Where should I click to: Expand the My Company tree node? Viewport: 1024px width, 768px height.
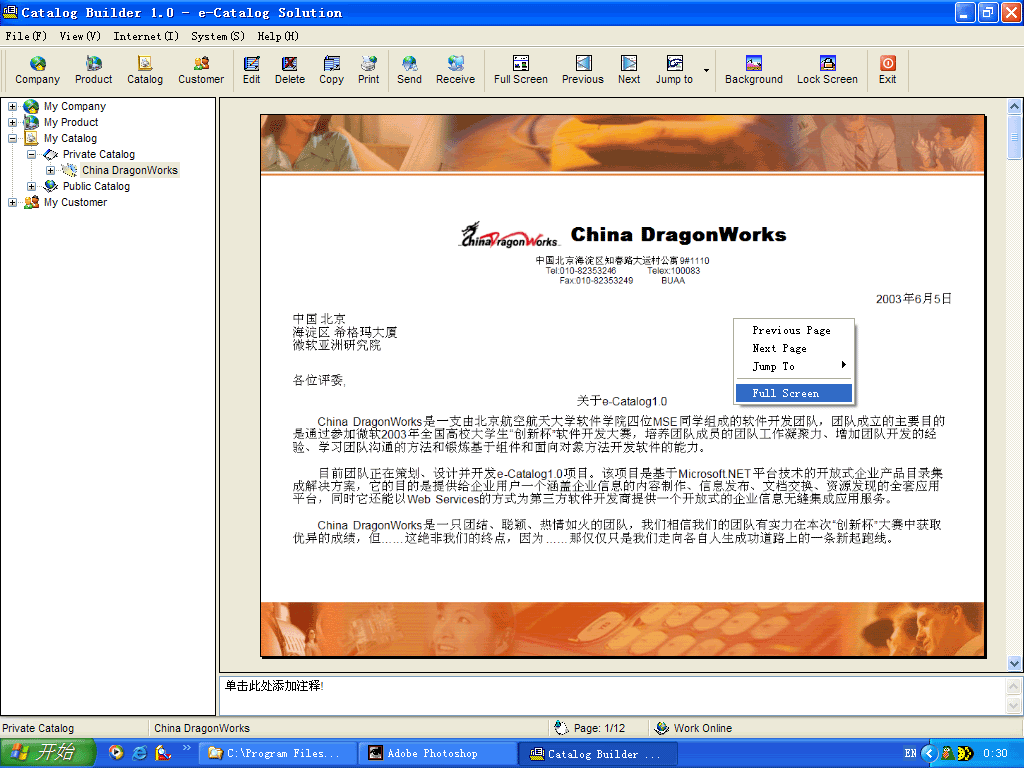[x=12, y=106]
